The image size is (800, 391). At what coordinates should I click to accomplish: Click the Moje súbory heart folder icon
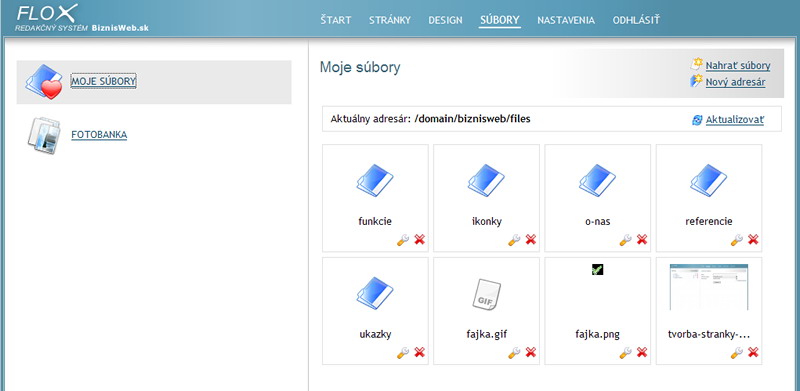44,82
